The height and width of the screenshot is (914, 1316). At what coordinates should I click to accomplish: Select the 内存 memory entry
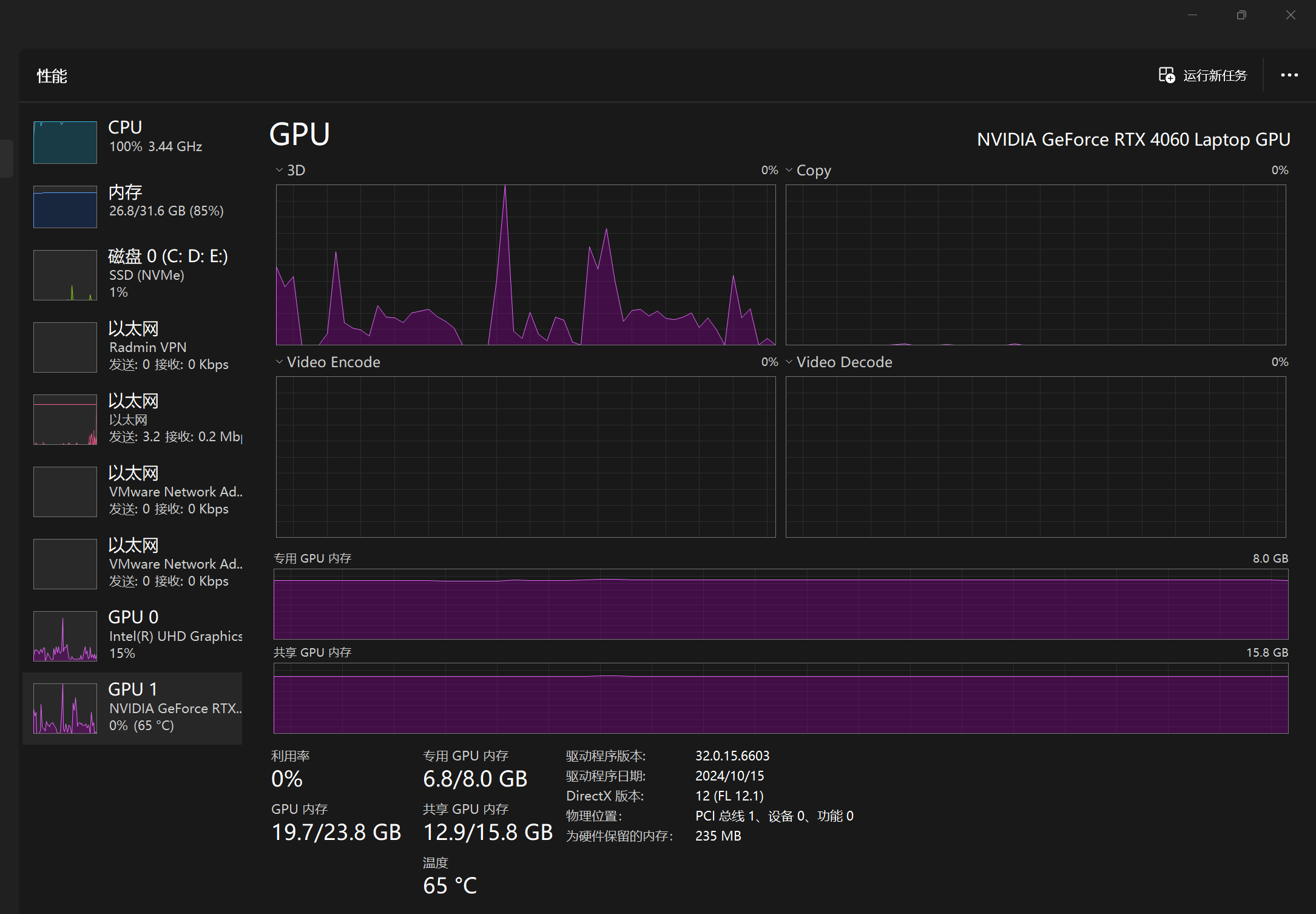point(132,206)
